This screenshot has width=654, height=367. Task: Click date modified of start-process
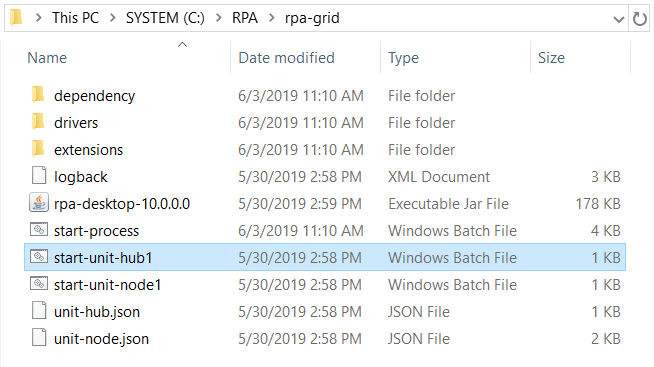click(x=301, y=231)
